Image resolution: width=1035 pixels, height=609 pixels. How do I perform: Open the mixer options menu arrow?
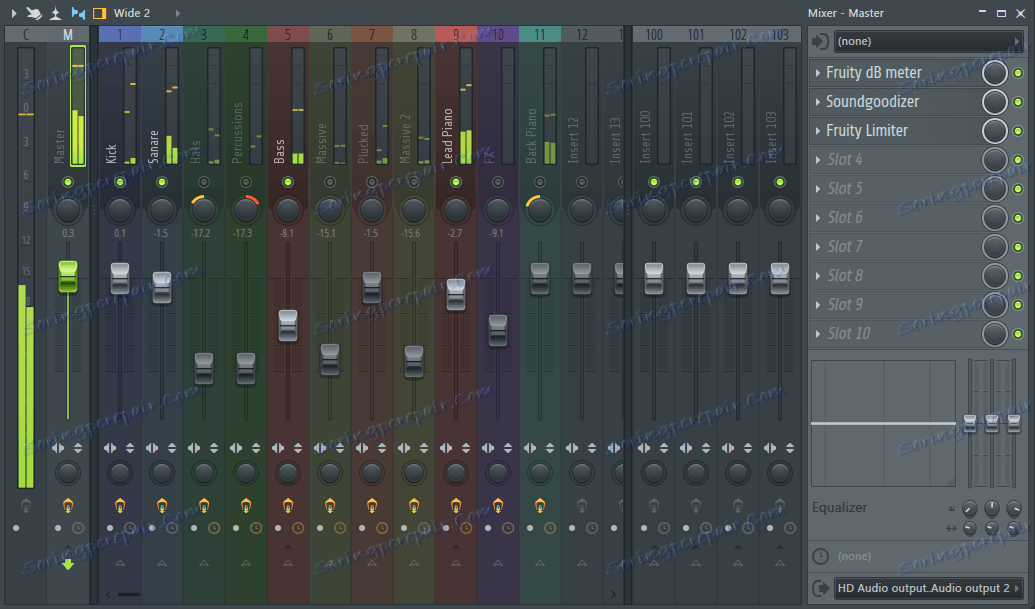pos(13,13)
